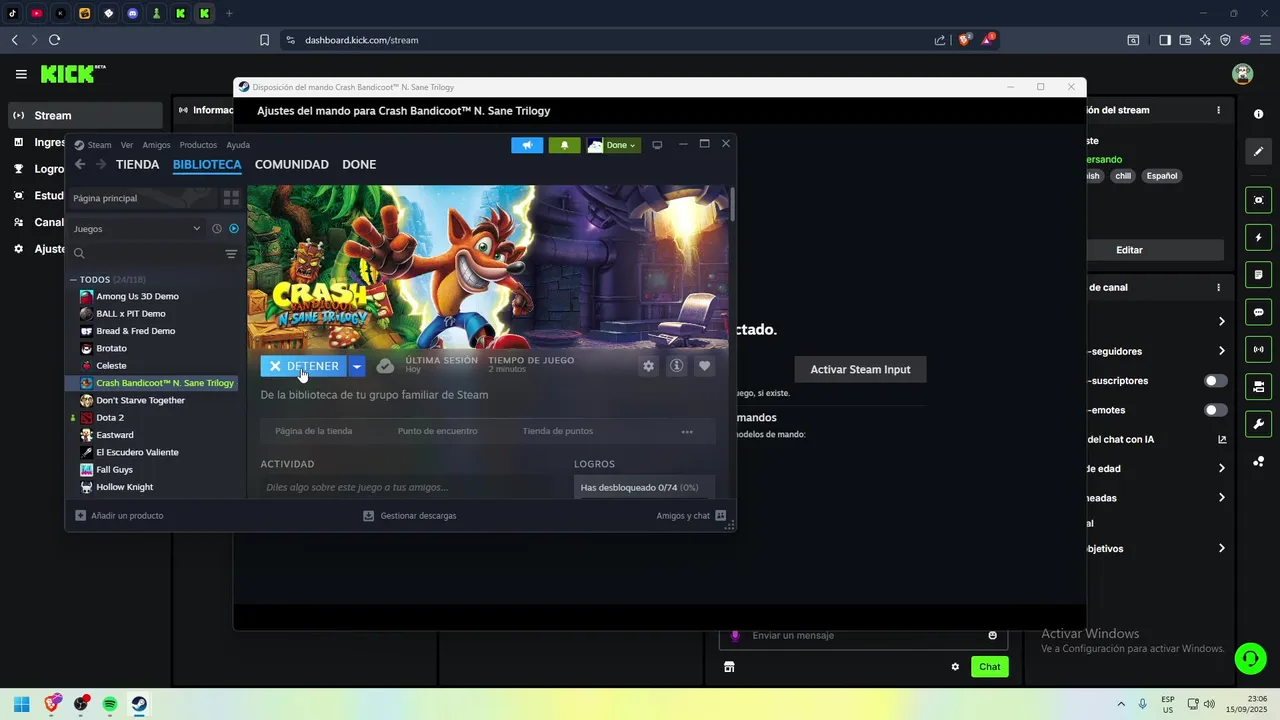
Task: Open Brave Leo AI sparkle icon
Action: click(x=1205, y=40)
